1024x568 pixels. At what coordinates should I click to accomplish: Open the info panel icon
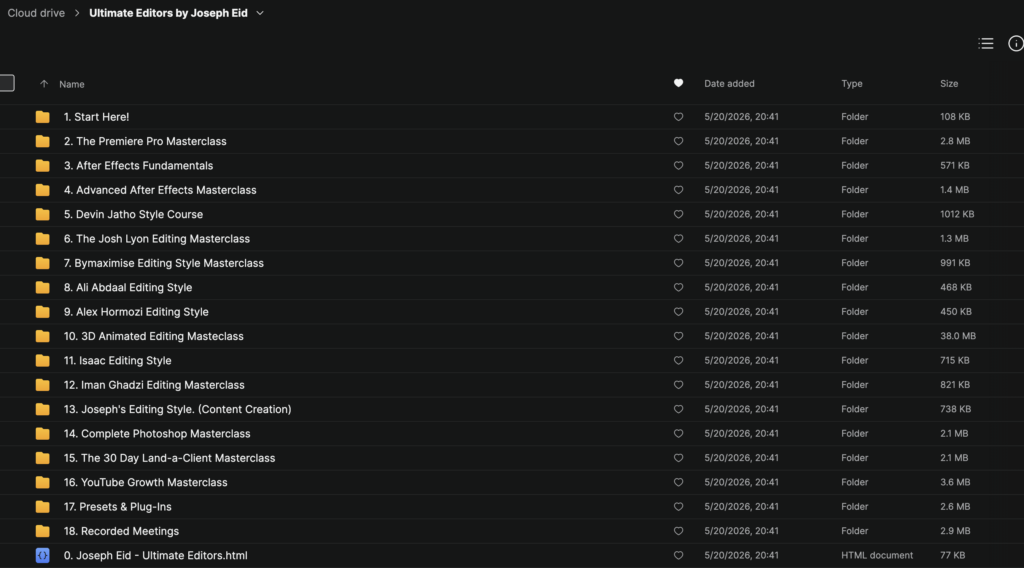[1016, 44]
